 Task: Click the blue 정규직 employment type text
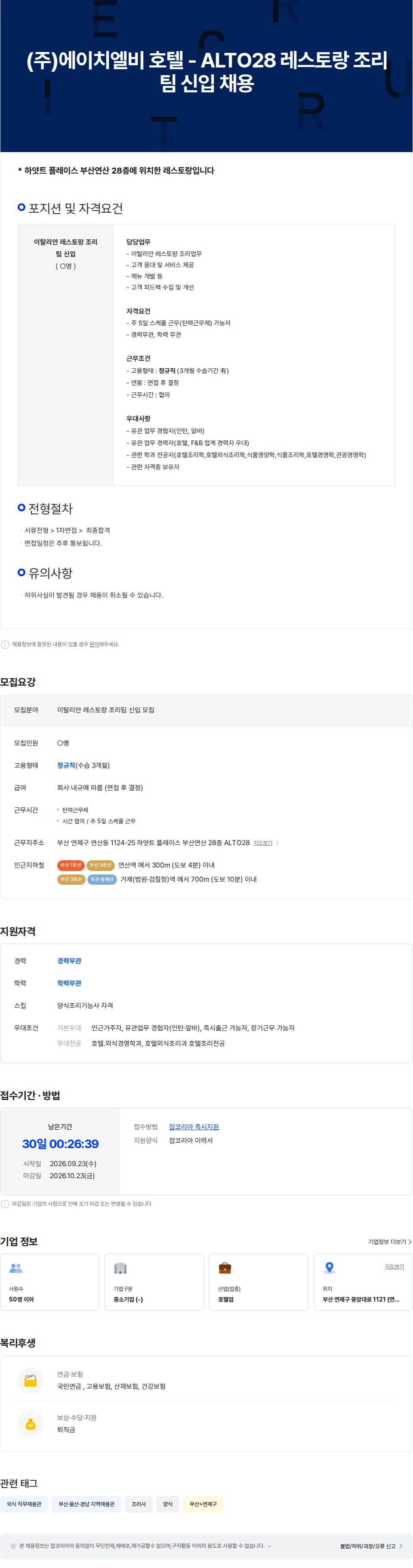66,765
